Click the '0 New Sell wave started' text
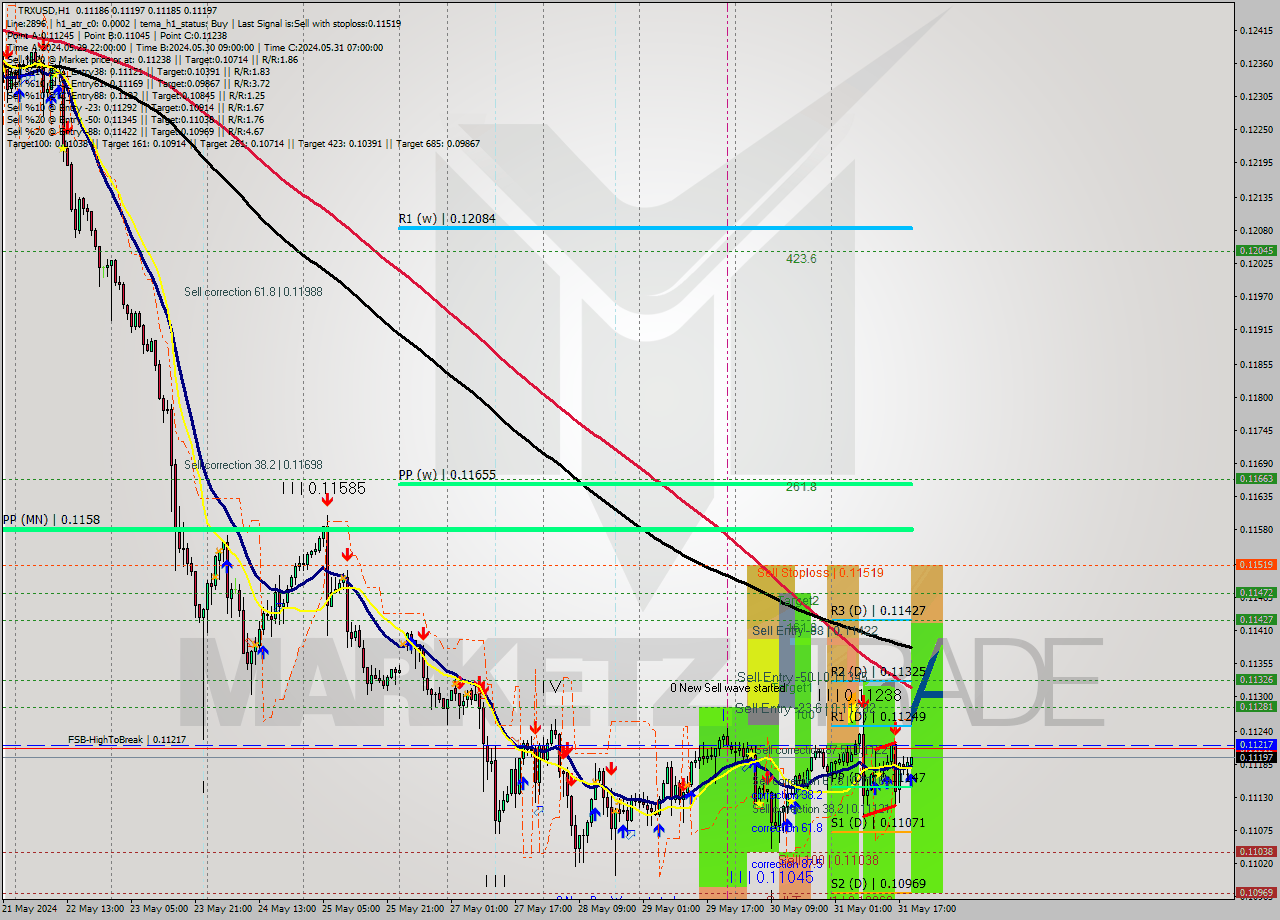Screen dimensions: 1280x920 728,688
